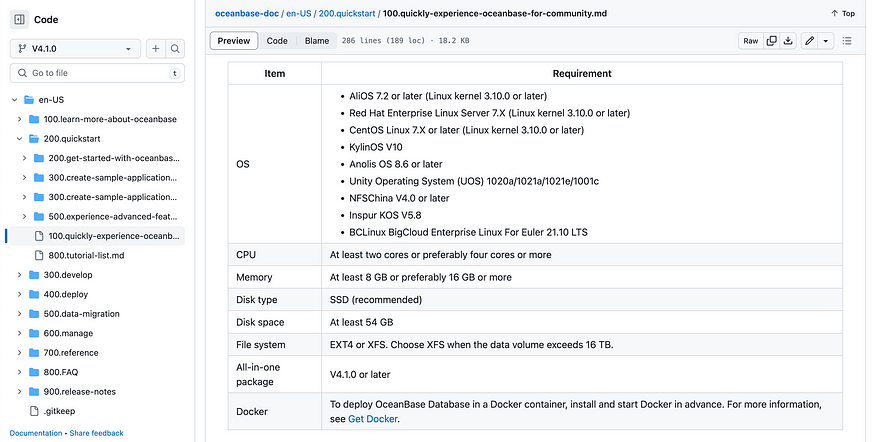Open the document outline list icon
This screenshot has height=442, width=875.
tap(847, 41)
